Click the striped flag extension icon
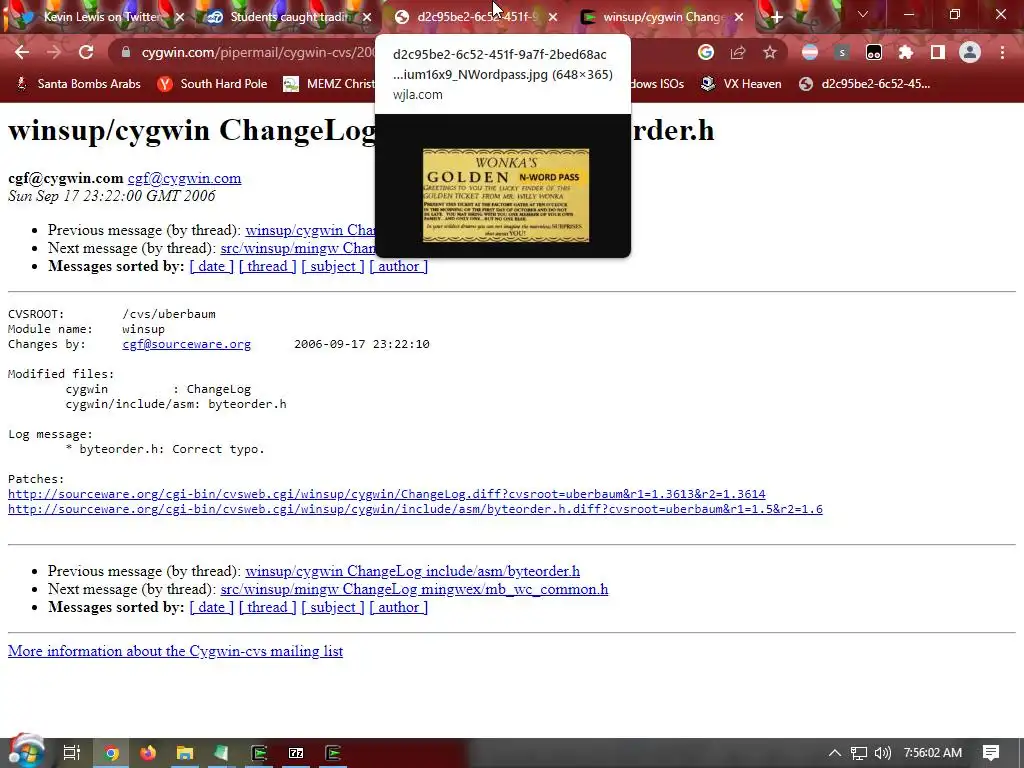Viewport: 1024px width, 768px height. point(810,52)
